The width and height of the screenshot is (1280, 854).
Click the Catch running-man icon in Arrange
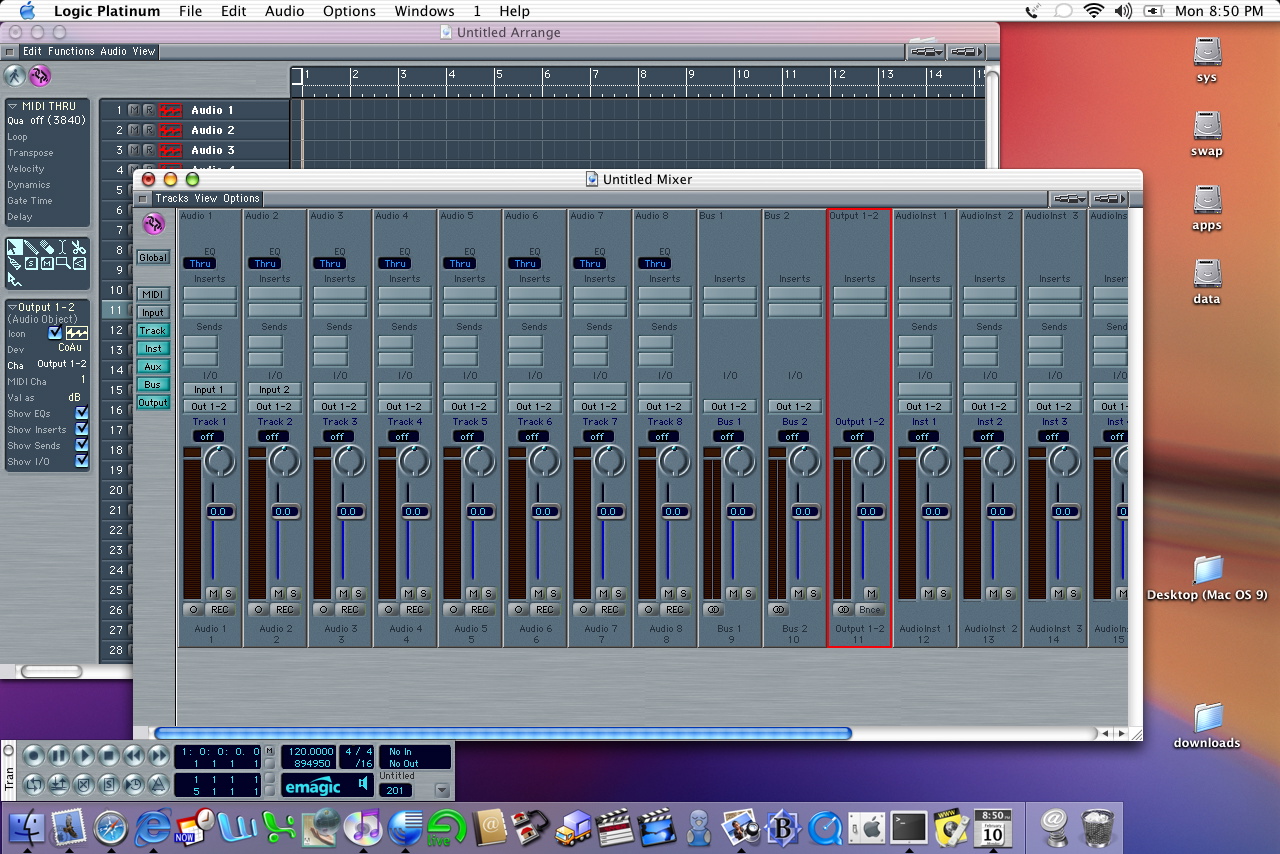(14, 76)
